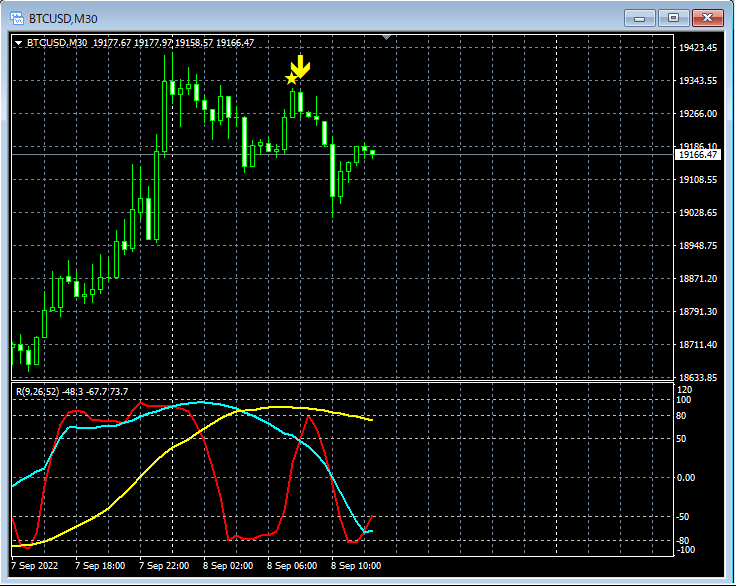Click the 7 Sep 22:00 time label
The height and width of the screenshot is (586, 736).
(163, 565)
